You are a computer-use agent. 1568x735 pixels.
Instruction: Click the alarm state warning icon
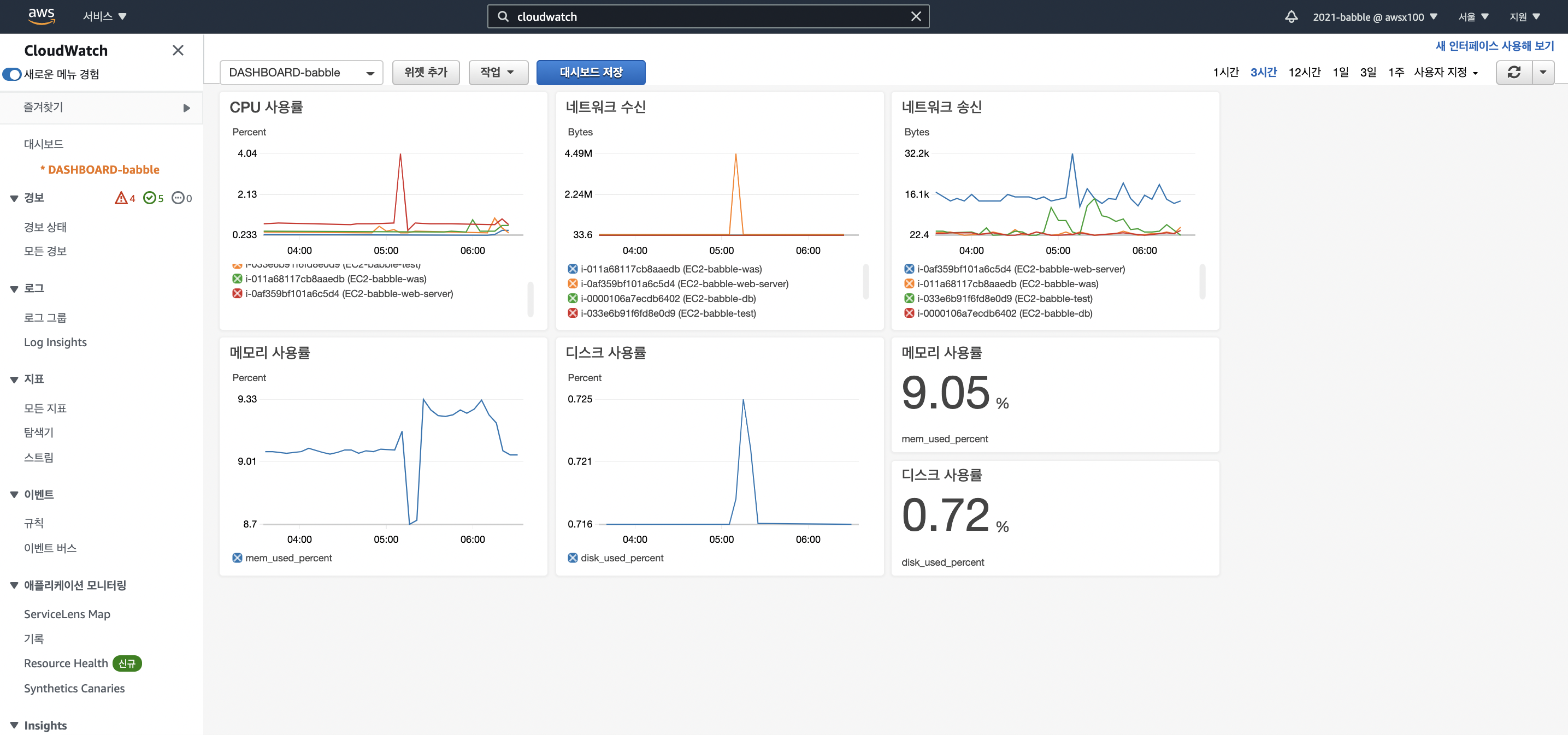tap(121, 198)
